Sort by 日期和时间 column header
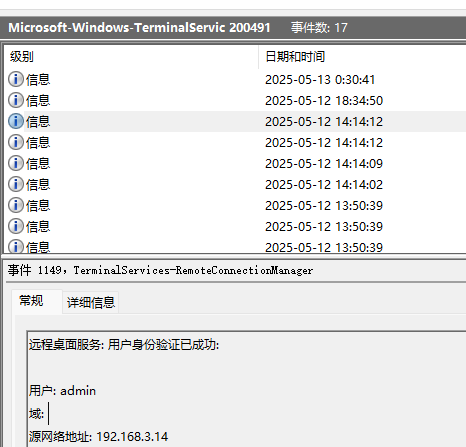Viewport: 466px width, 447px height. 363,57
